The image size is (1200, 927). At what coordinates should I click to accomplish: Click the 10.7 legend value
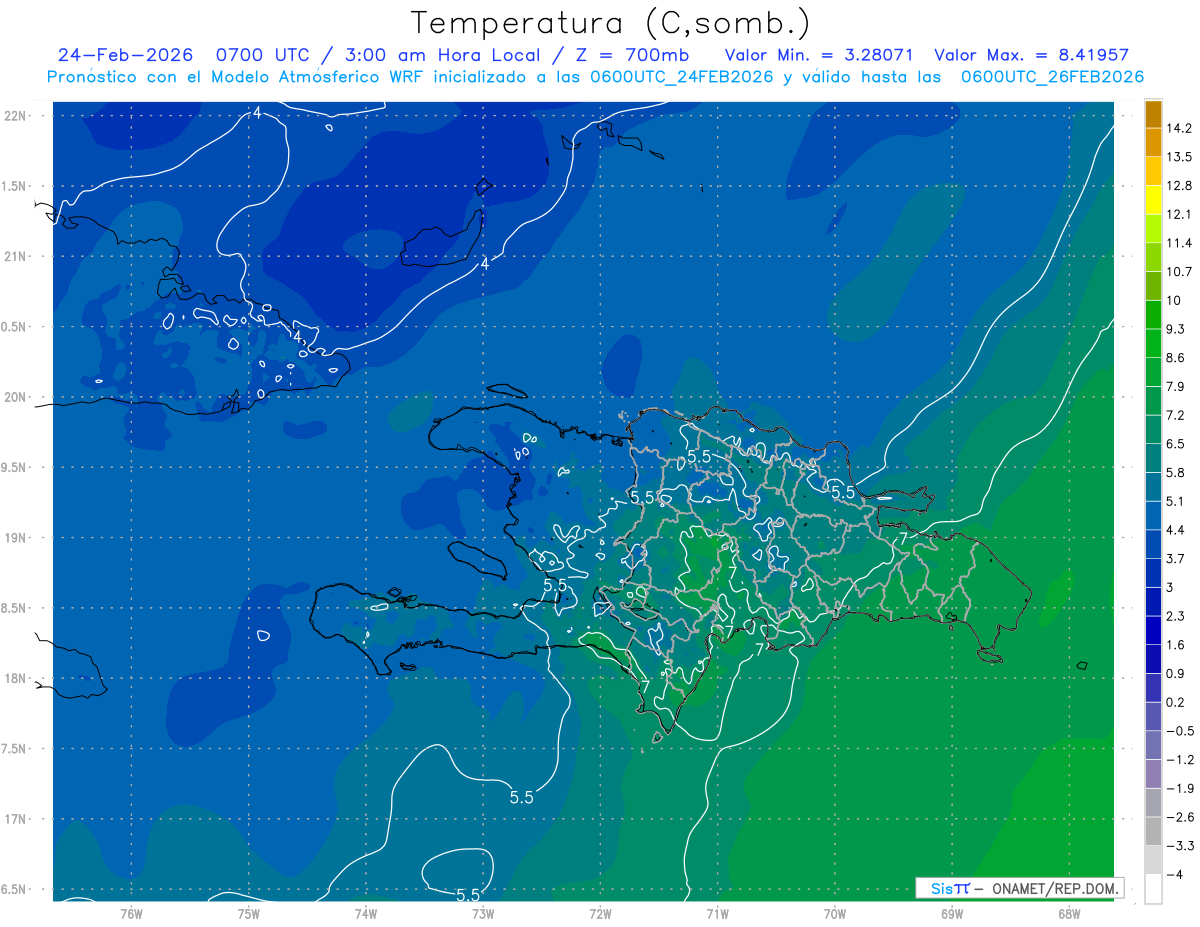pyautogui.click(x=1178, y=272)
